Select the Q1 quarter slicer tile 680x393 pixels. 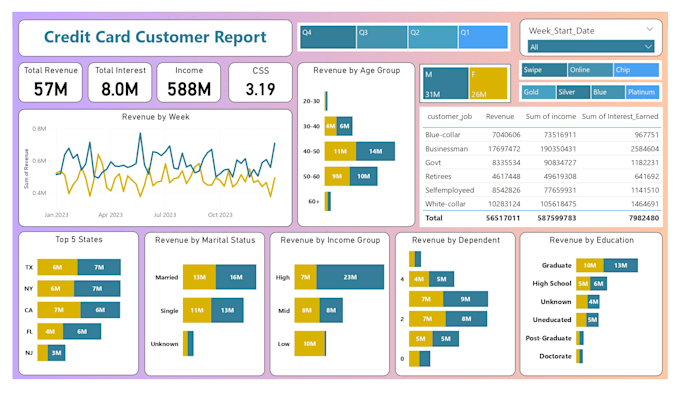click(x=483, y=37)
